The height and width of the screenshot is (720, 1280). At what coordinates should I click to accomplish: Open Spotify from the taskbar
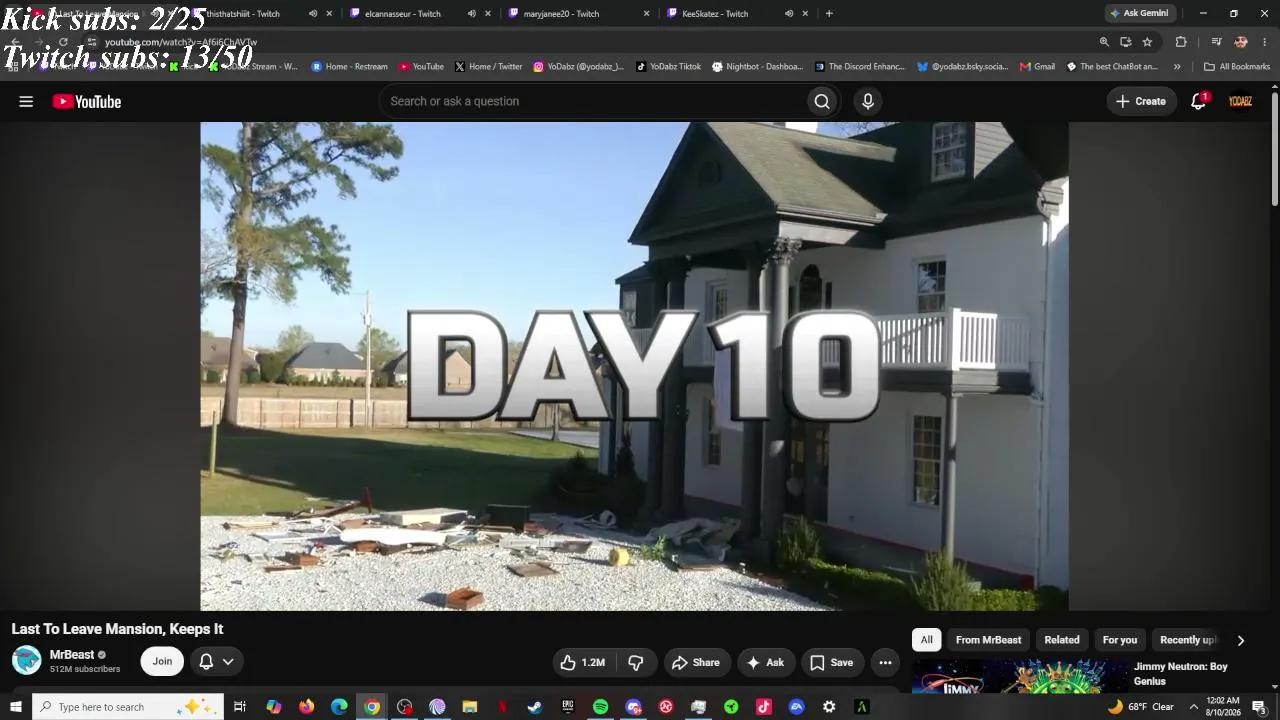[600, 707]
